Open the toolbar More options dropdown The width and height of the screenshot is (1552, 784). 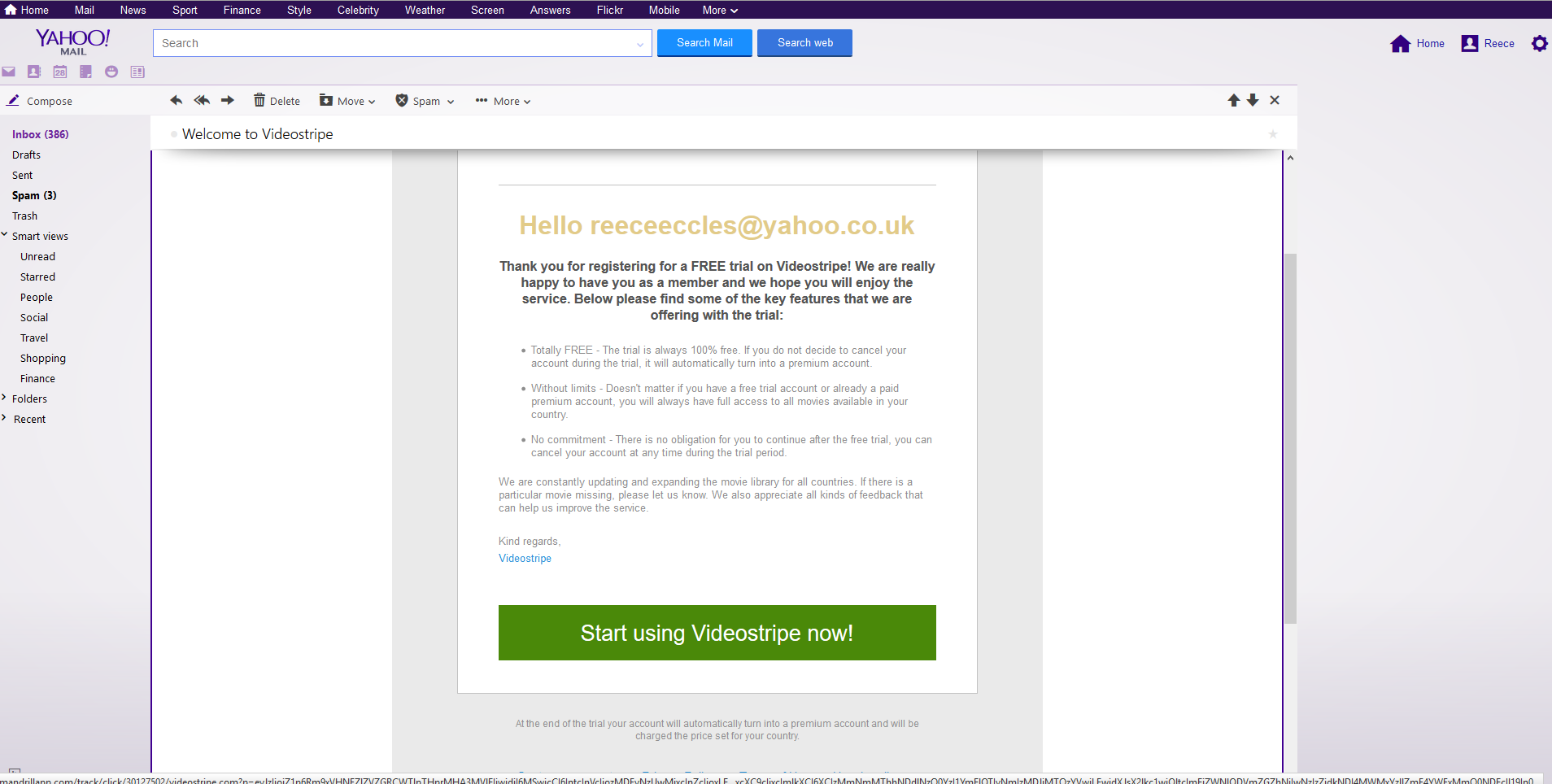point(504,101)
